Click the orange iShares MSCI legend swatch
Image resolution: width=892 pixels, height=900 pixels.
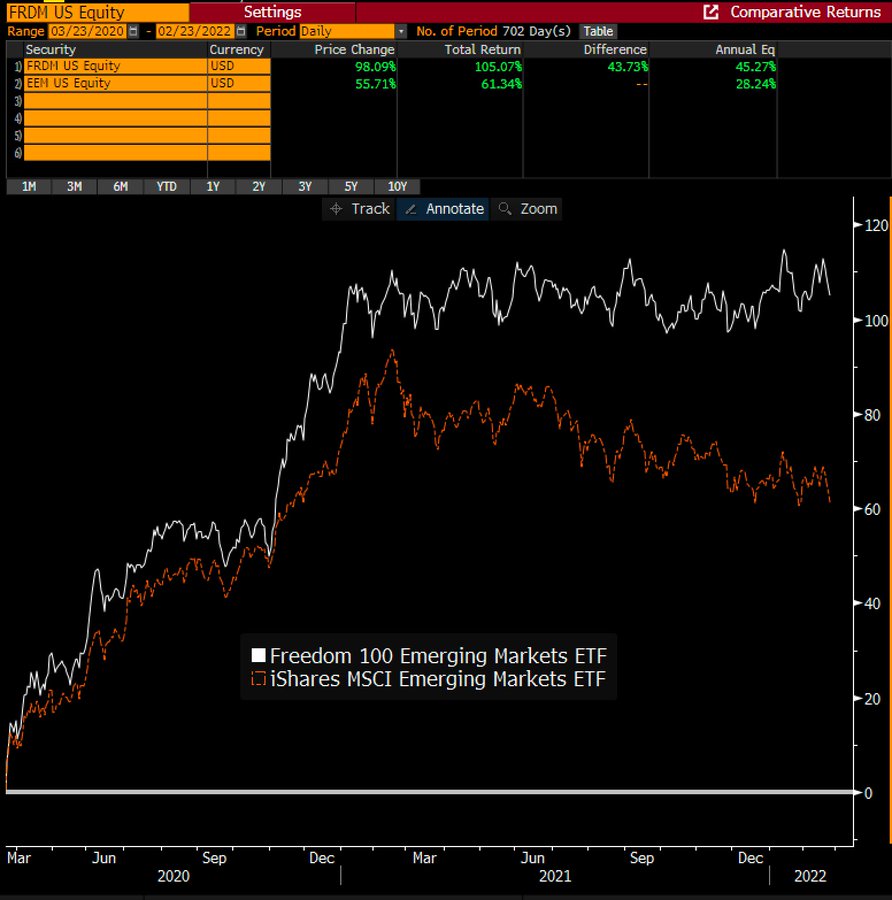[x=258, y=680]
